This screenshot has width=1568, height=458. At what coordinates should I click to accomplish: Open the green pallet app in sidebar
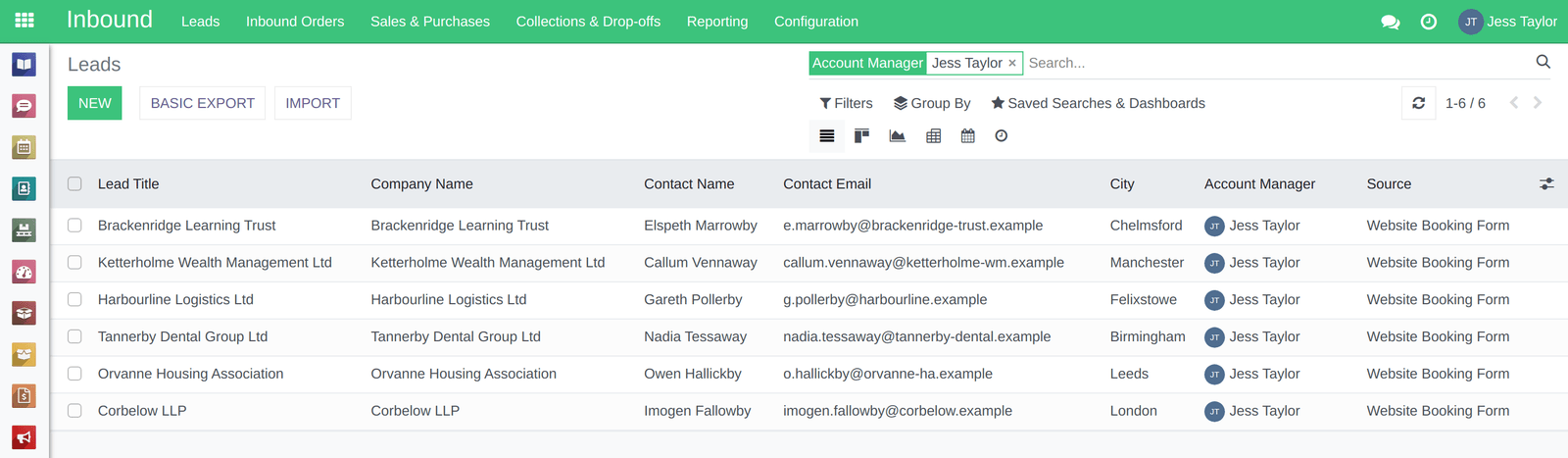(24, 230)
